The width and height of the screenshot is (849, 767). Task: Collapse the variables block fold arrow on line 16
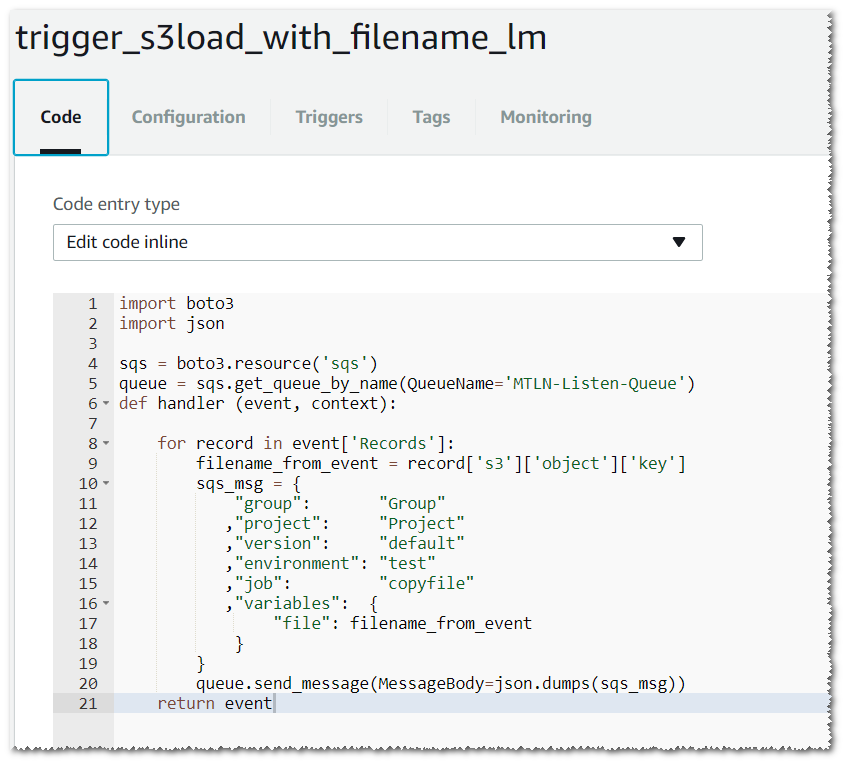click(x=106, y=603)
